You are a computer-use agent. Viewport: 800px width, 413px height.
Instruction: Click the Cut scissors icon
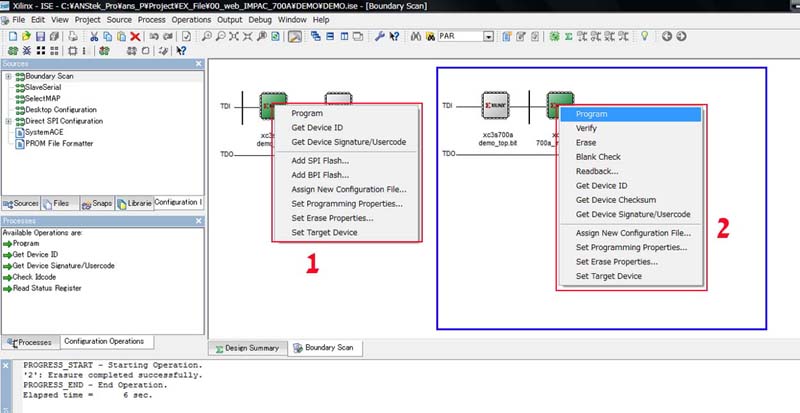(x=94, y=36)
